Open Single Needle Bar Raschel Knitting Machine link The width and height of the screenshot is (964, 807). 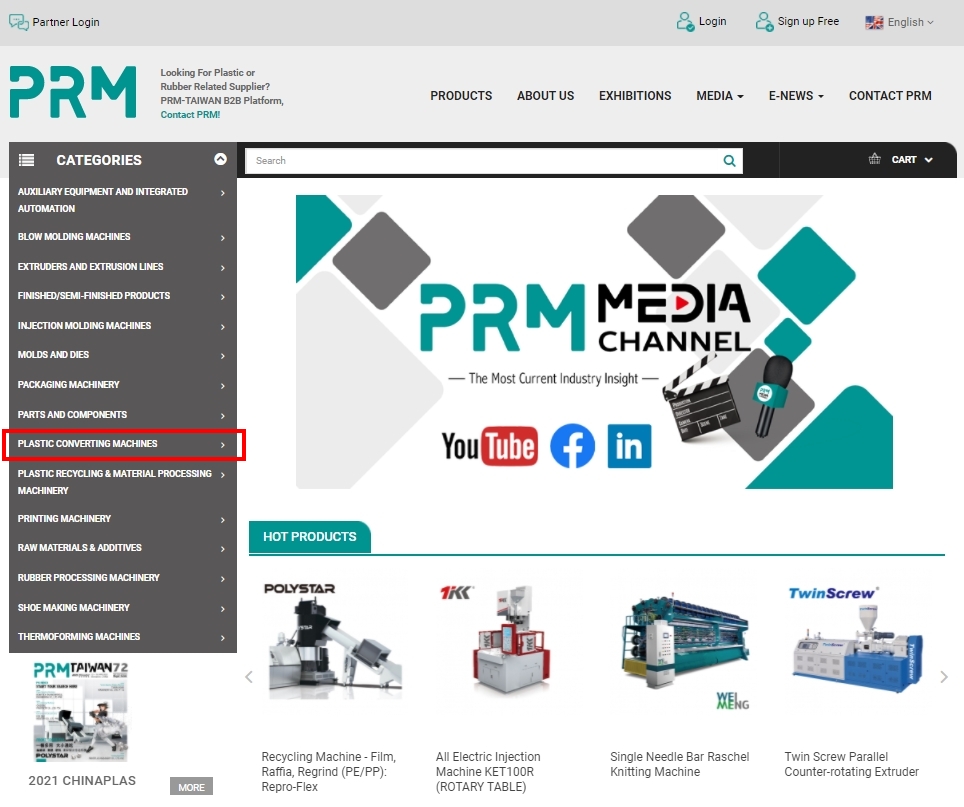(x=679, y=764)
